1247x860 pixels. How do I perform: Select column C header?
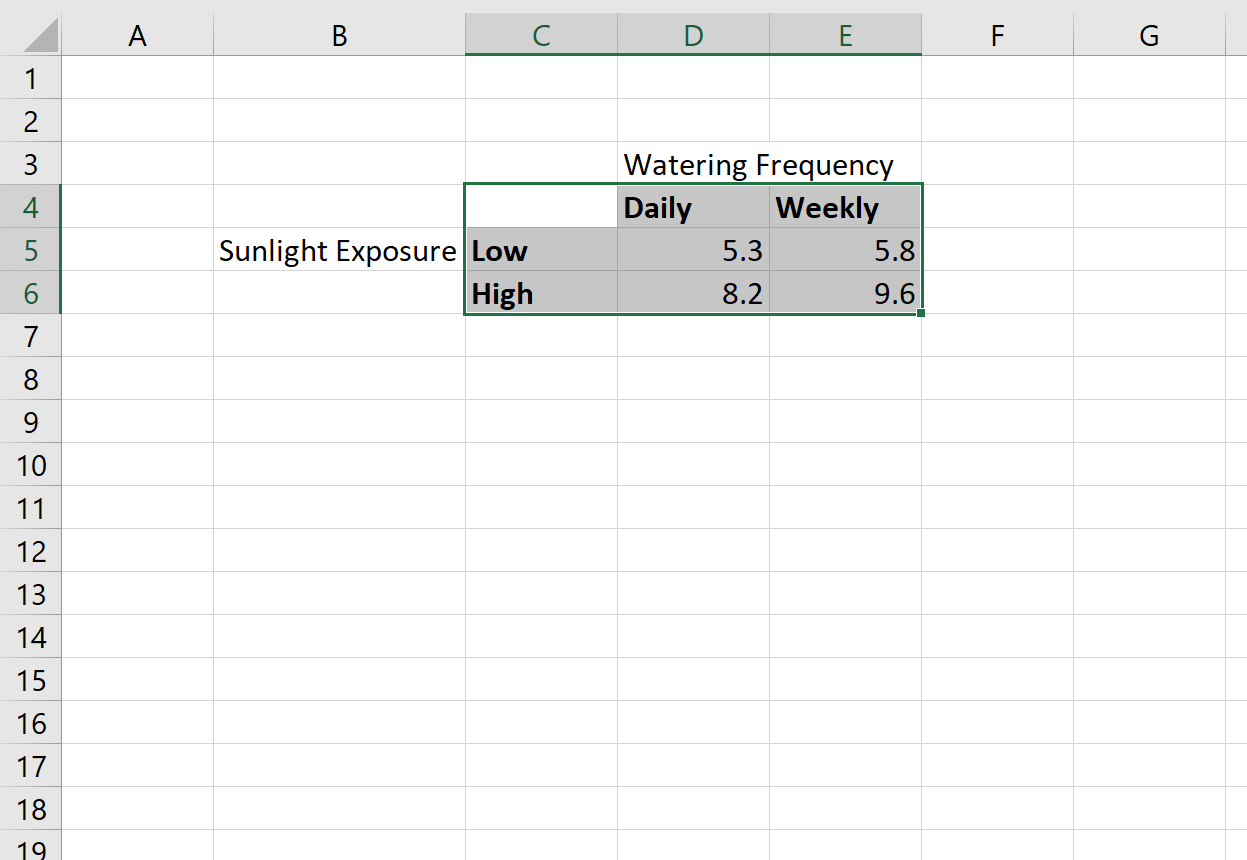pyautogui.click(x=541, y=34)
